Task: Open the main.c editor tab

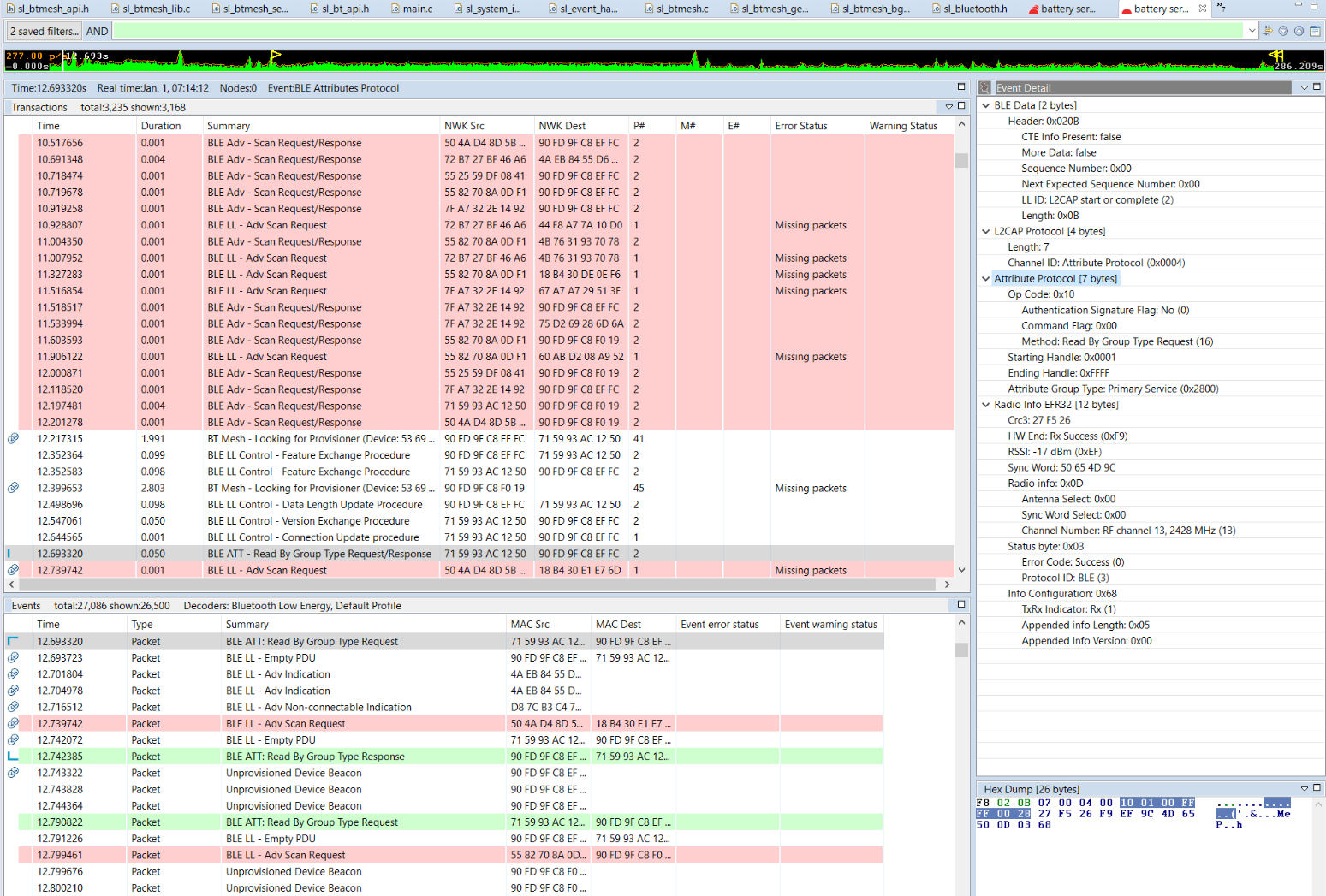Action: [x=417, y=9]
